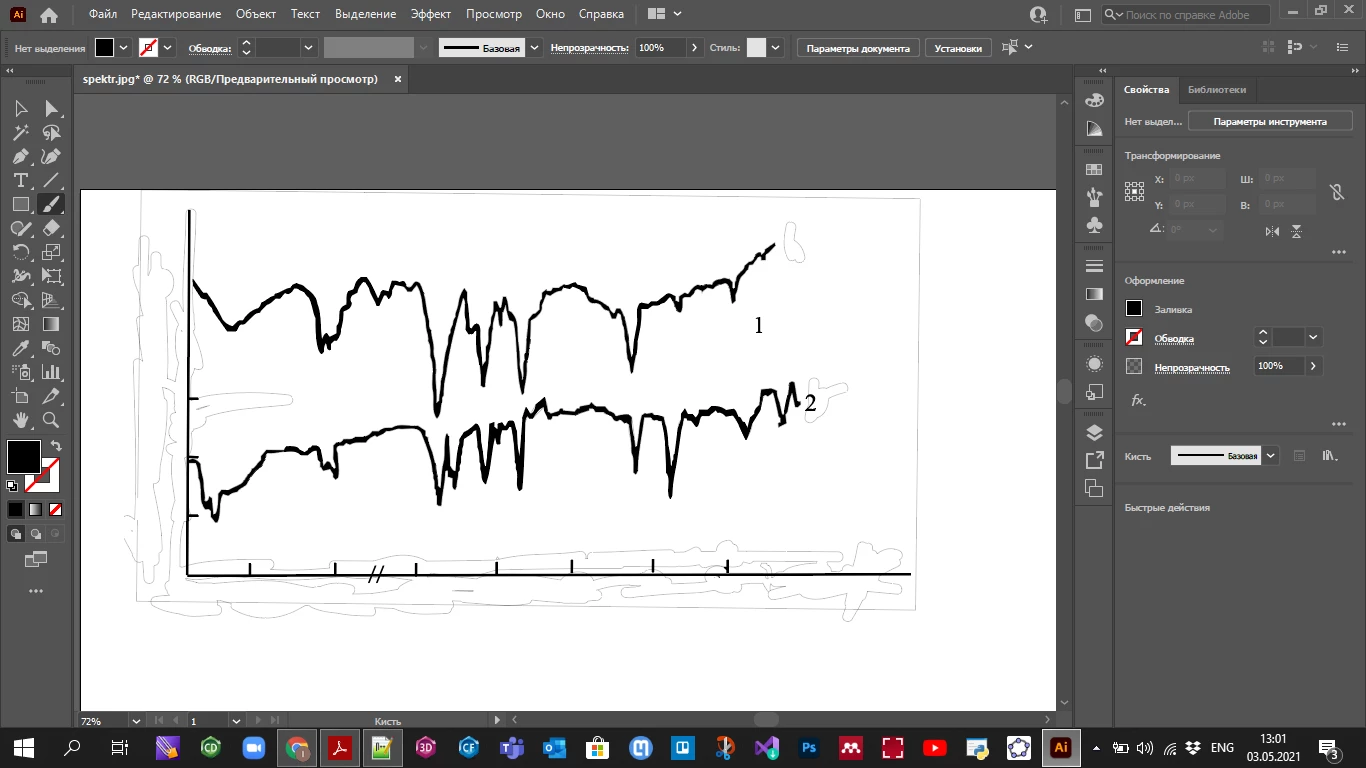This screenshot has height=768, width=1366.
Task: Open the Файл menu
Action: click(102, 14)
